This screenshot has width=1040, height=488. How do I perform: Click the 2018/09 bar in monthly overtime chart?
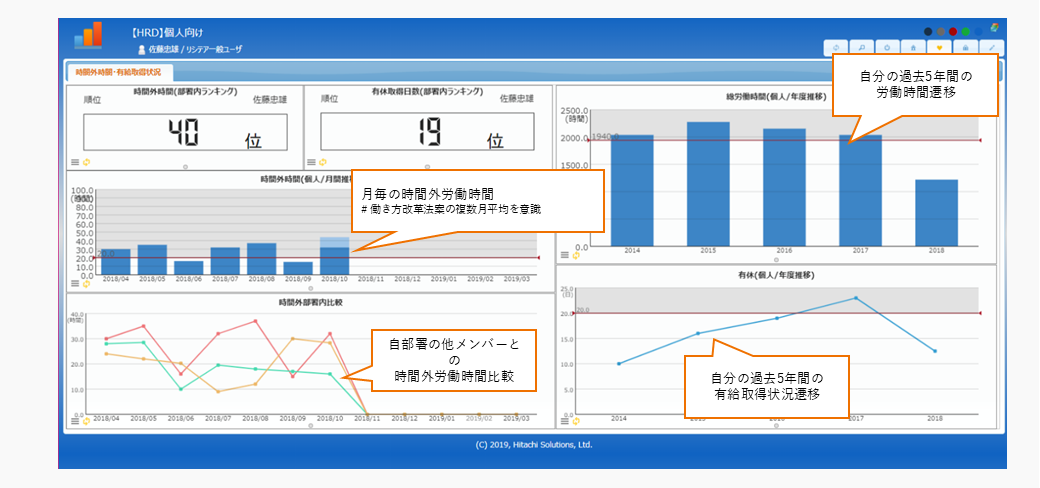[x=298, y=268]
